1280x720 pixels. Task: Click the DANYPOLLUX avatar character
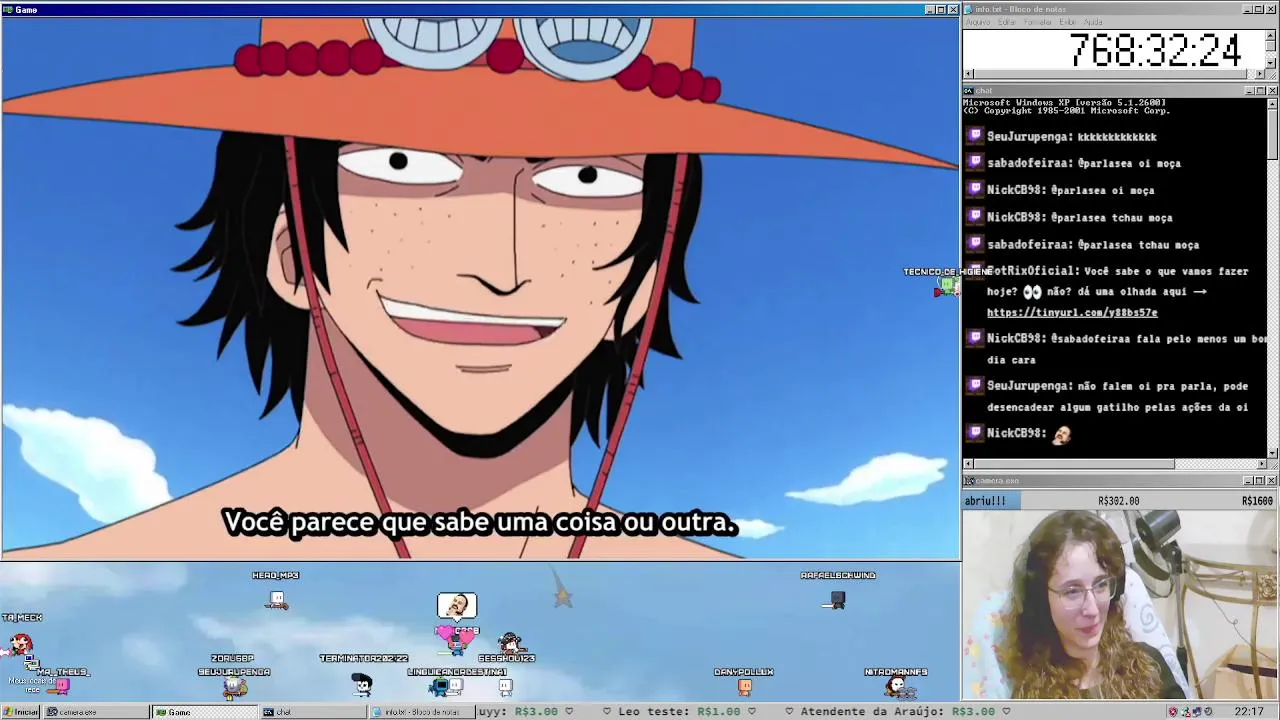click(745, 686)
